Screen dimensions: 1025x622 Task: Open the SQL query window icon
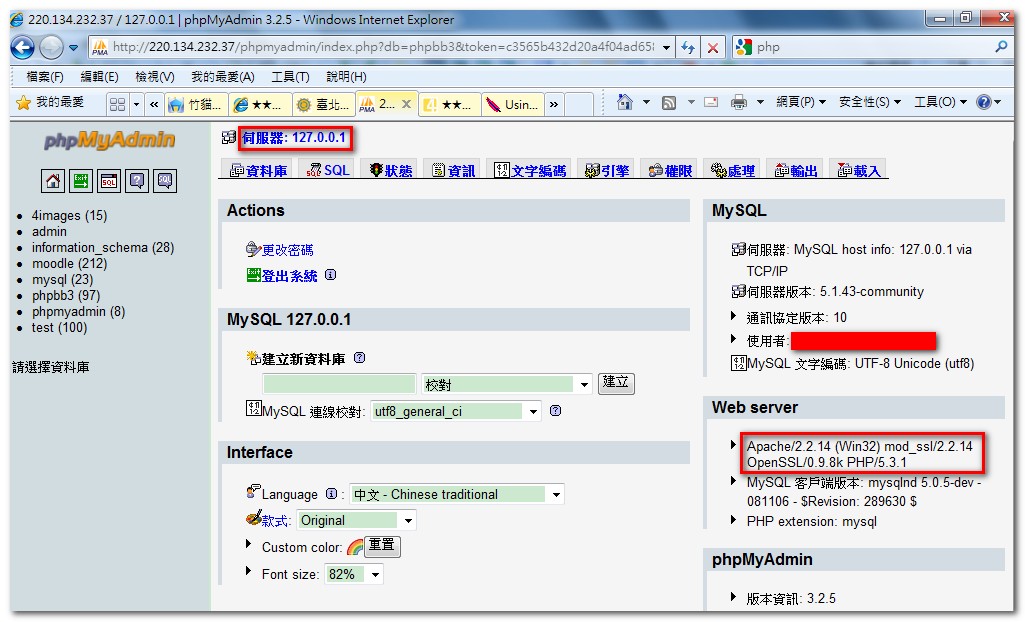(109, 180)
